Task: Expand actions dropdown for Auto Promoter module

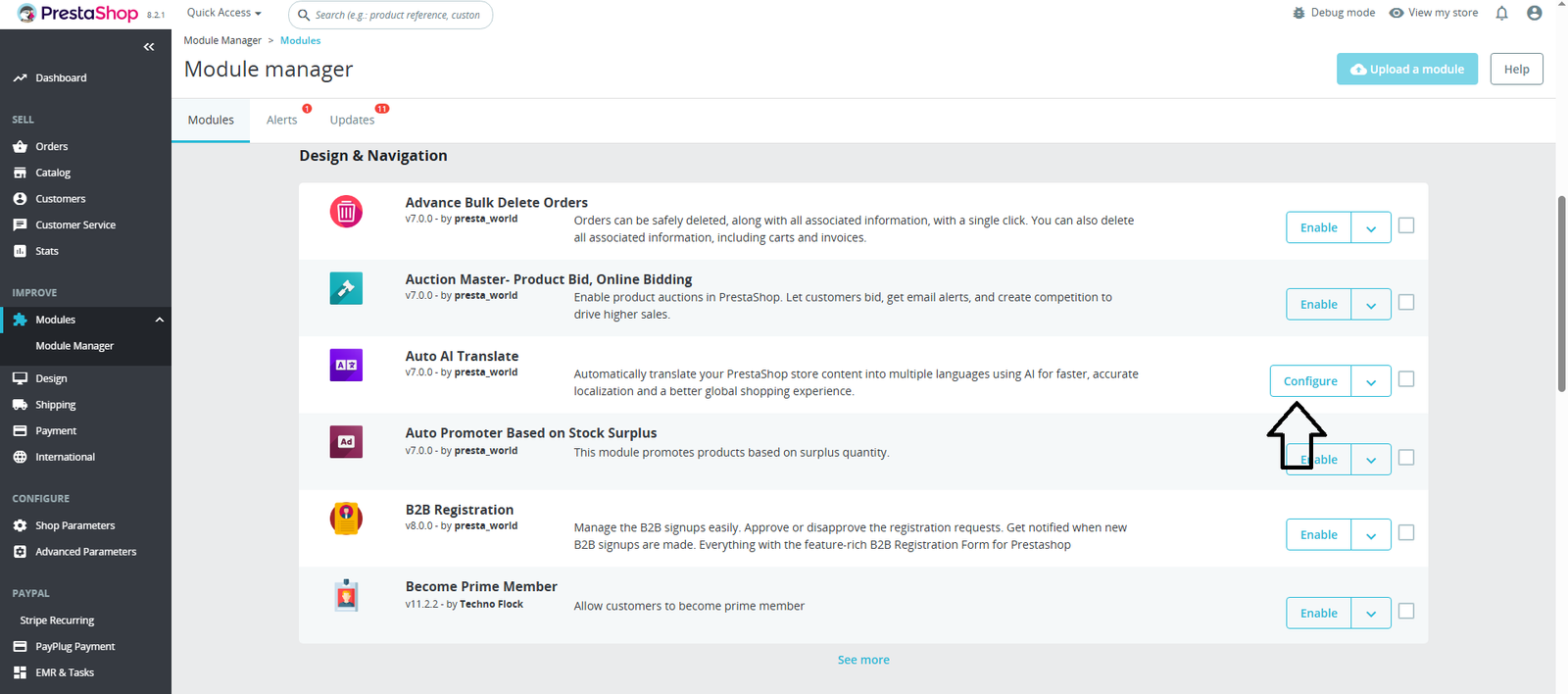Action: pos(1371,459)
